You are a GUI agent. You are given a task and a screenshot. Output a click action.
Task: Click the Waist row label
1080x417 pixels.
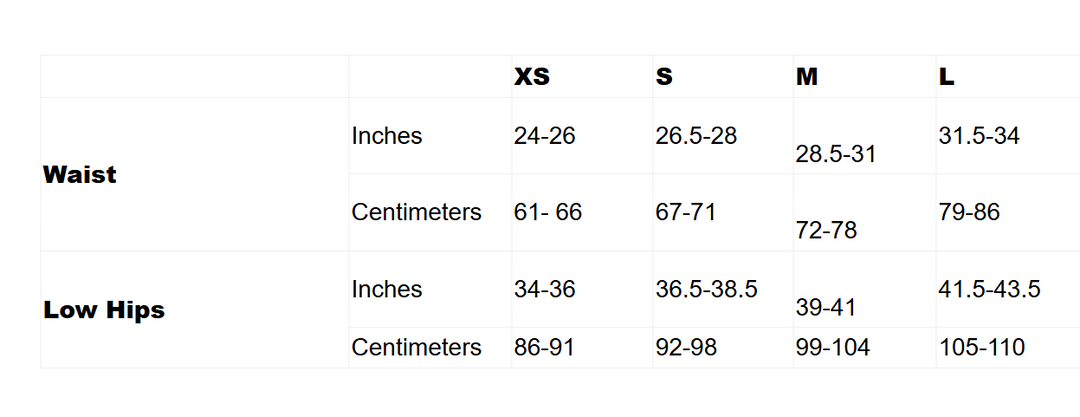click(x=80, y=174)
